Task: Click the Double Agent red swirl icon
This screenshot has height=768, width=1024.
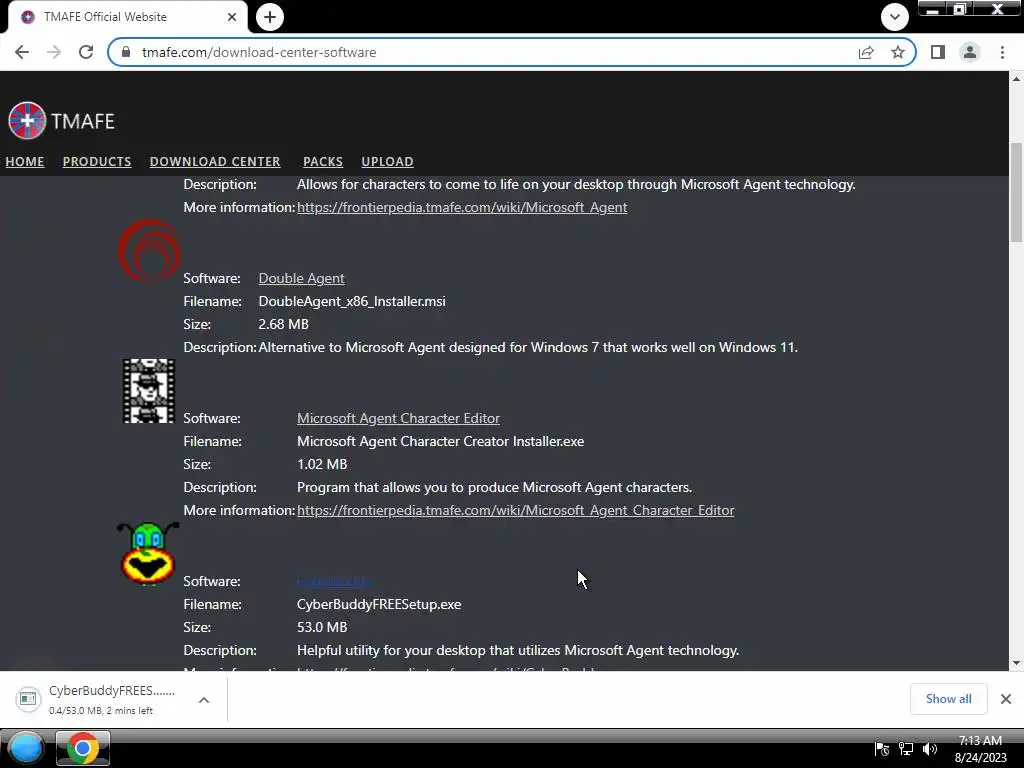Action: (x=149, y=251)
